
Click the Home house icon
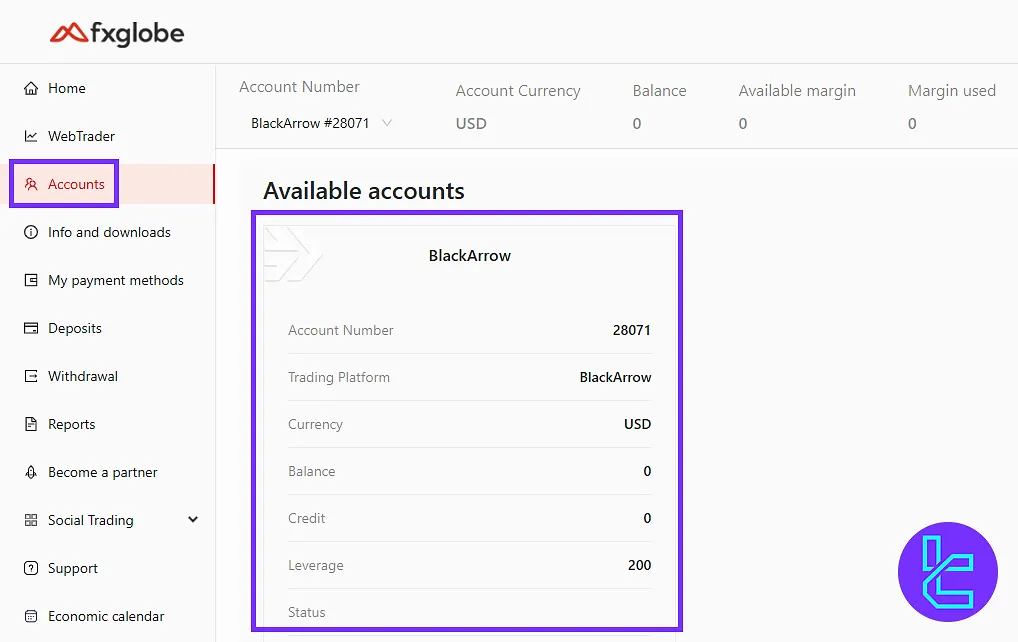click(x=31, y=88)
